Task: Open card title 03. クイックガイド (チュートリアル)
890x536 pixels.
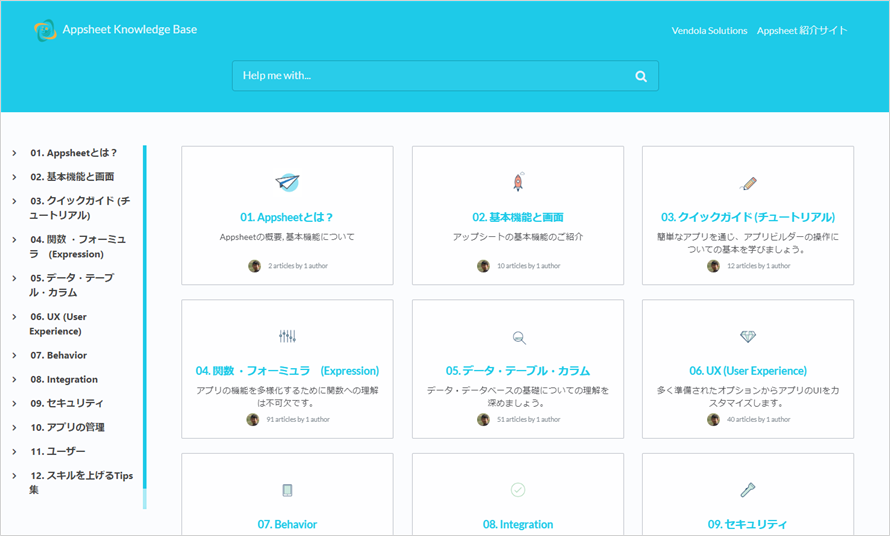Action: (748, 217)
